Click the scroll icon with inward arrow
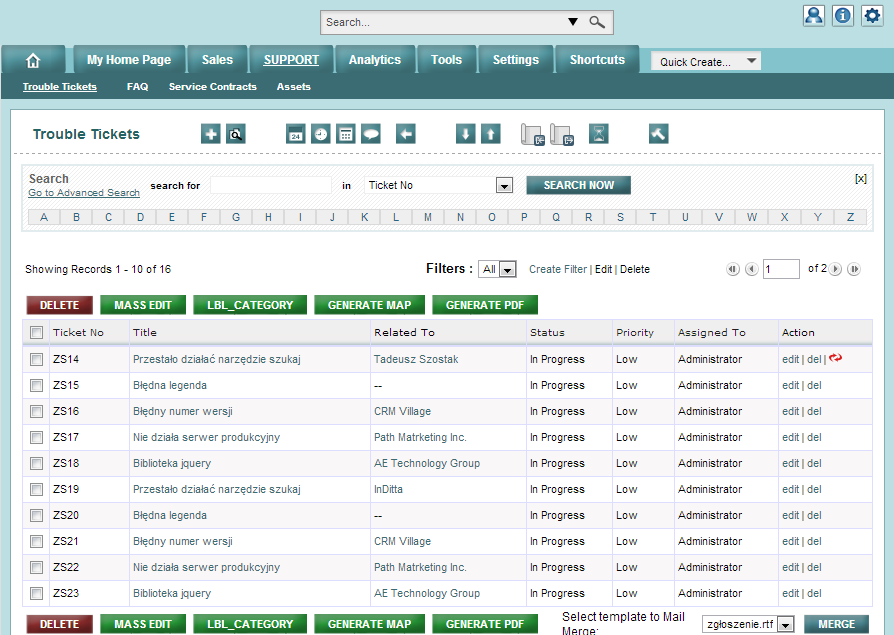Image resolution: width=894 pixels, height=635 pixels. click(533, 135)
